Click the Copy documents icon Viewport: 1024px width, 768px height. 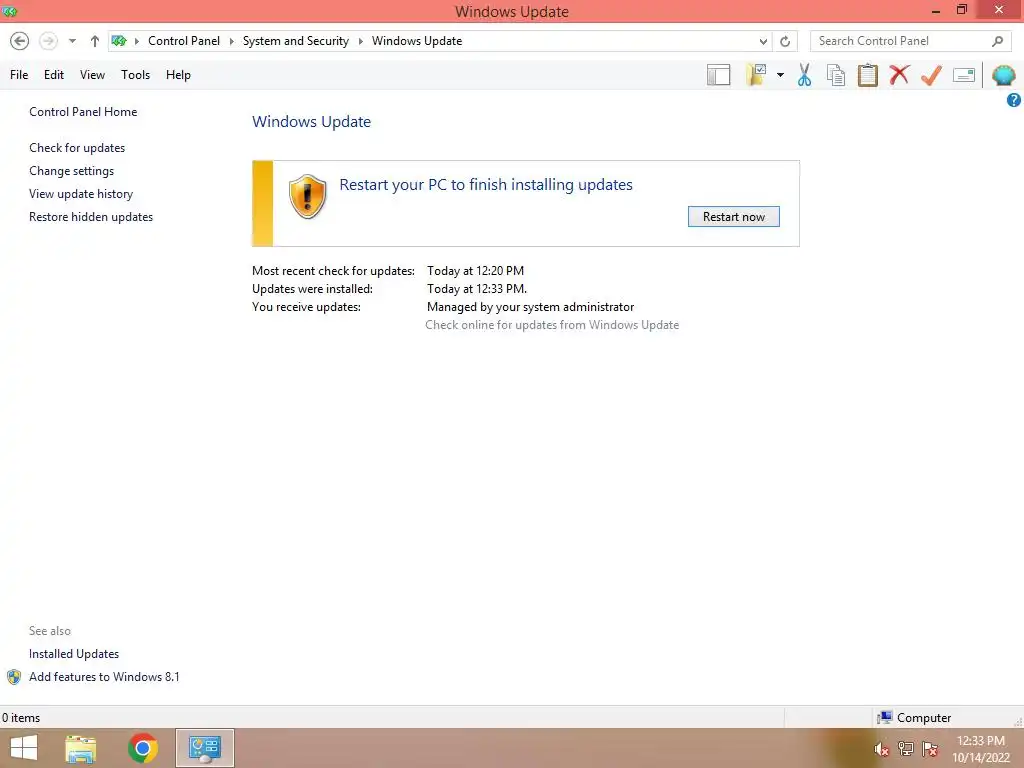835,75
